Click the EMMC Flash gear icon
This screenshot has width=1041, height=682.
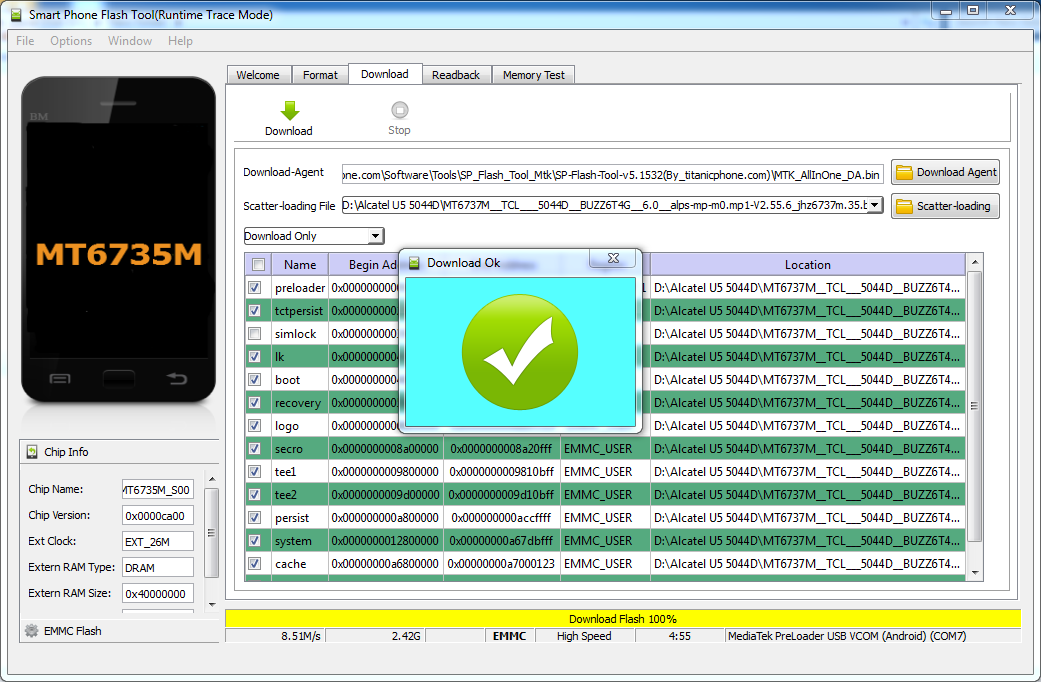click(31, 631)
